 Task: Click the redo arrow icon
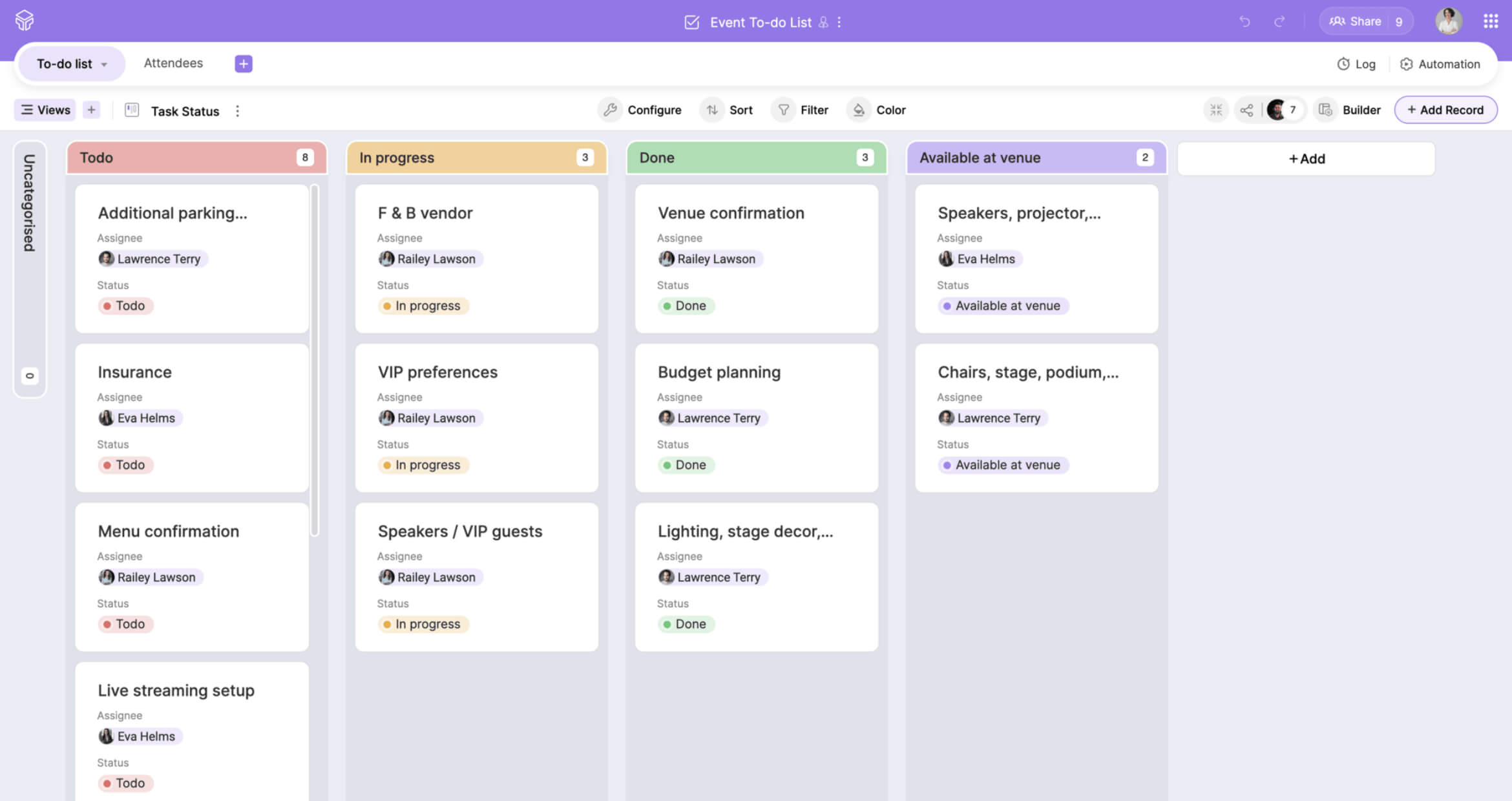(x=1279, y=21)
